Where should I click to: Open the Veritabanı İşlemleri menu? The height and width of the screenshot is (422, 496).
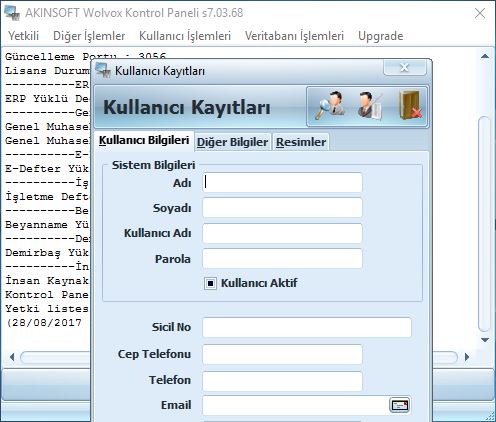pos(294,36)
